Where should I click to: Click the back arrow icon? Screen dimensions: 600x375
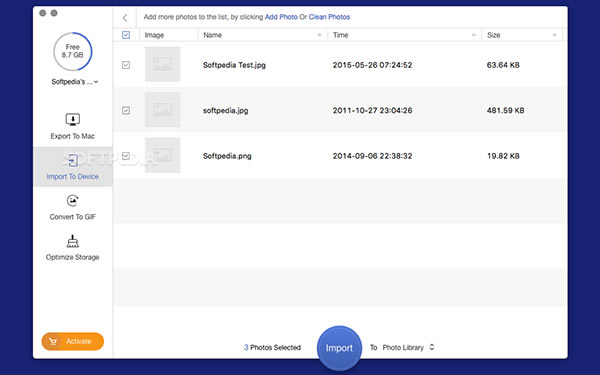click(125, 18)
